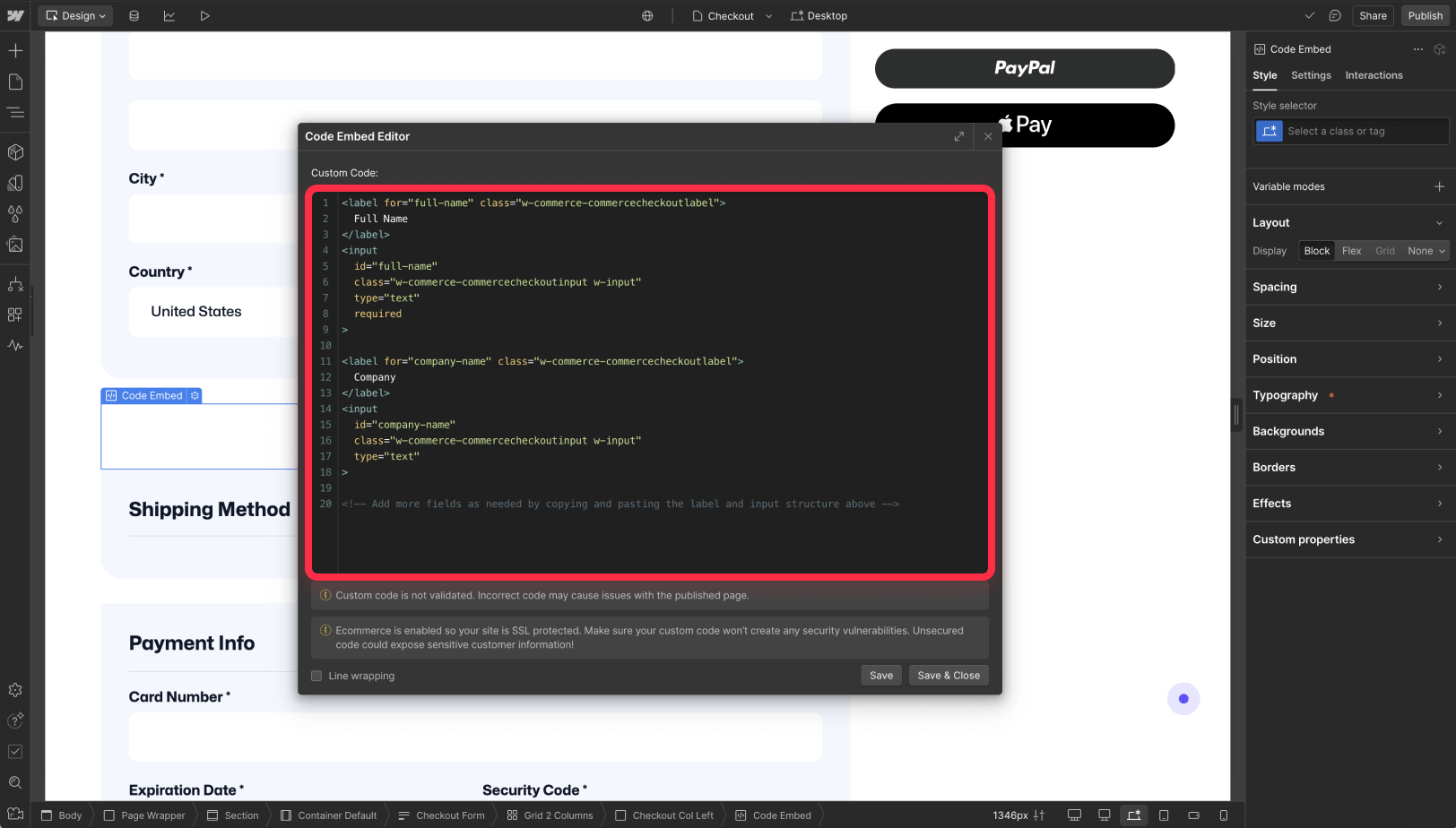Viewport: 1456px width, 828px height.
Task: Open site Settings gear in left sidebar
Action: click(x=15, y=690)
